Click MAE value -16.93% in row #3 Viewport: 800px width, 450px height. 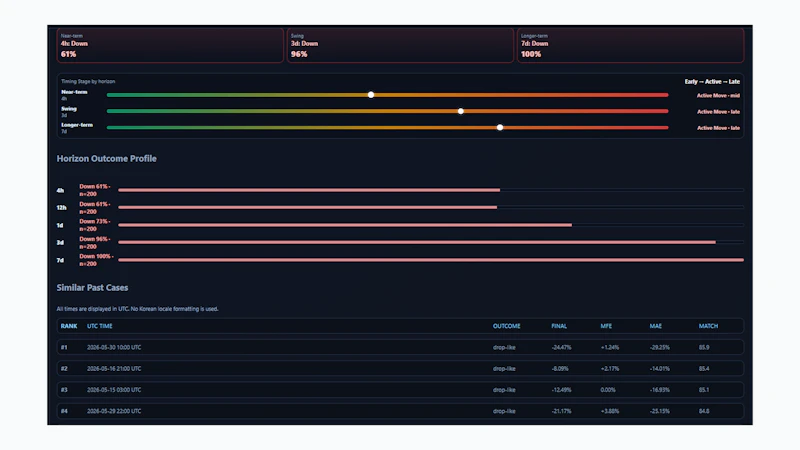pos(660,390)
